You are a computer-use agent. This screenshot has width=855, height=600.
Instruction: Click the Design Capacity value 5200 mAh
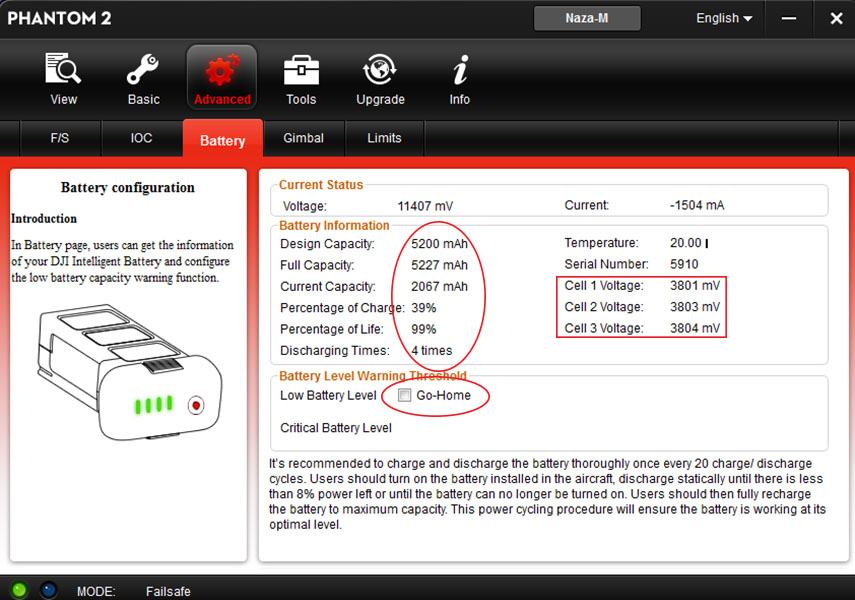[x=439, y=244]
